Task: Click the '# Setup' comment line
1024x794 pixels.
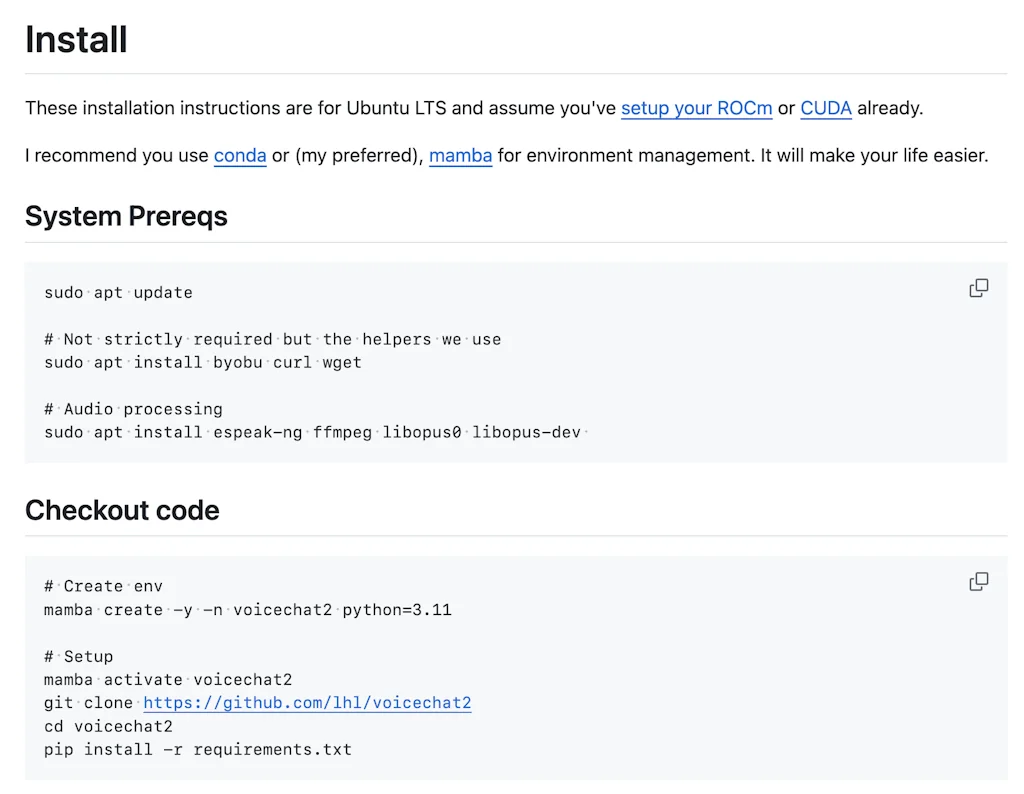Action: coord(78,657)
